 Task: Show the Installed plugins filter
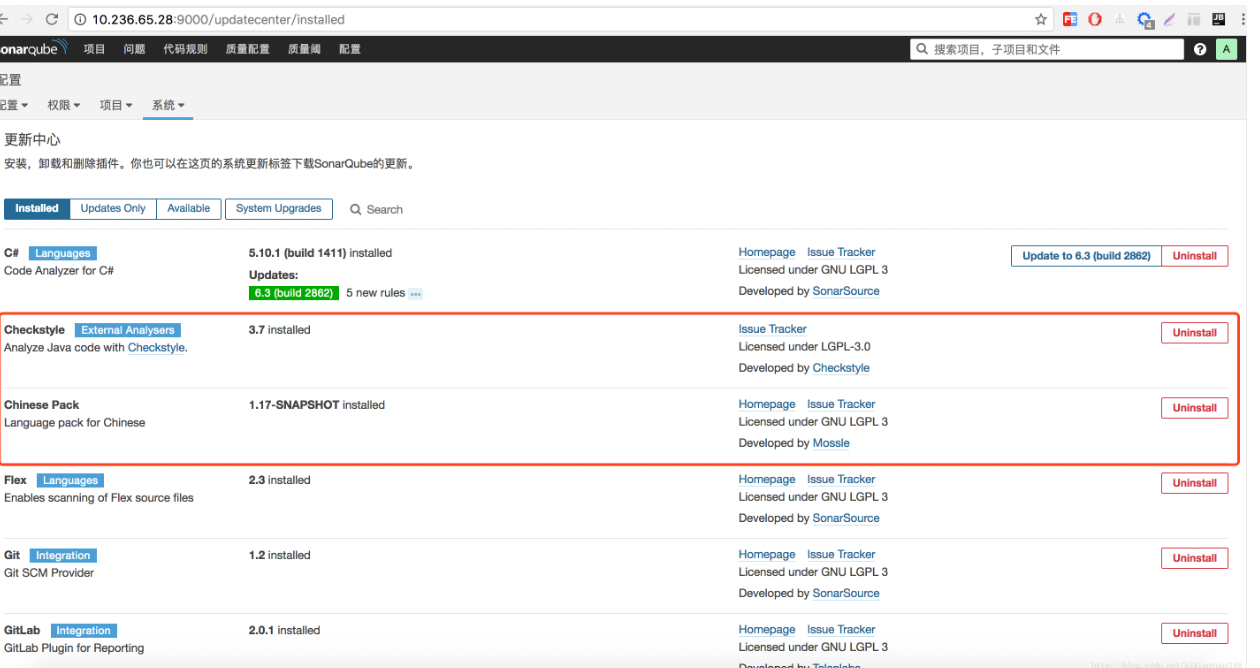37,209
